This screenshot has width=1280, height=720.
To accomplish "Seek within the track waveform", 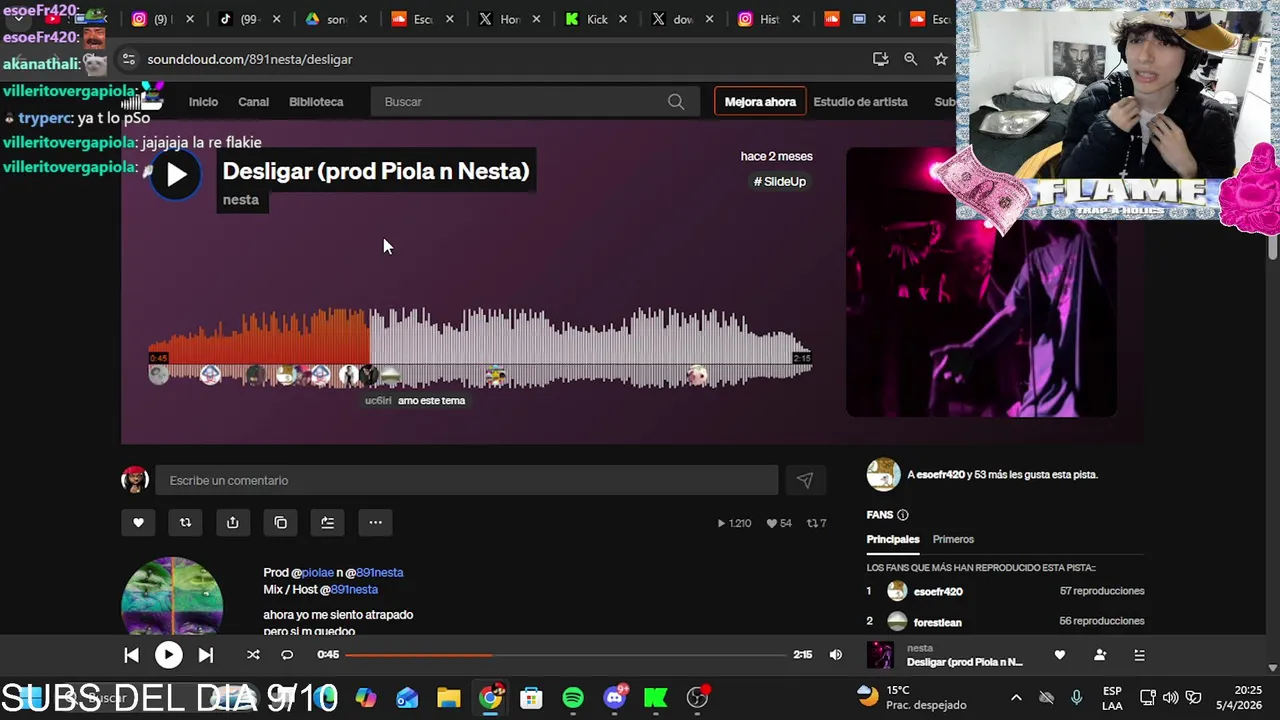I will (x=480, y=345).
